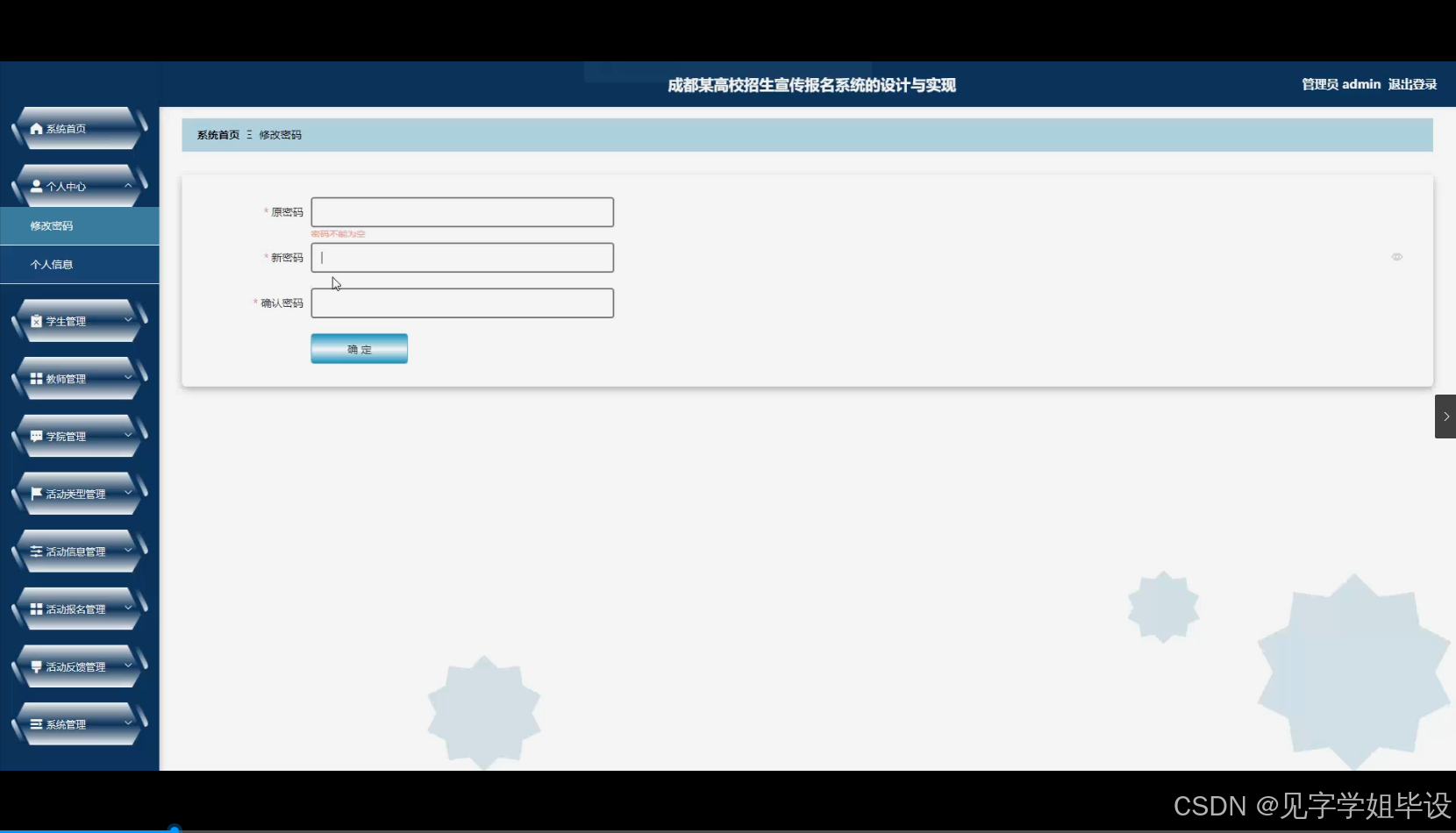Click the flag icon beside 活动类型管理
This screenshot has height=833, width=1456.
[36, 494]
